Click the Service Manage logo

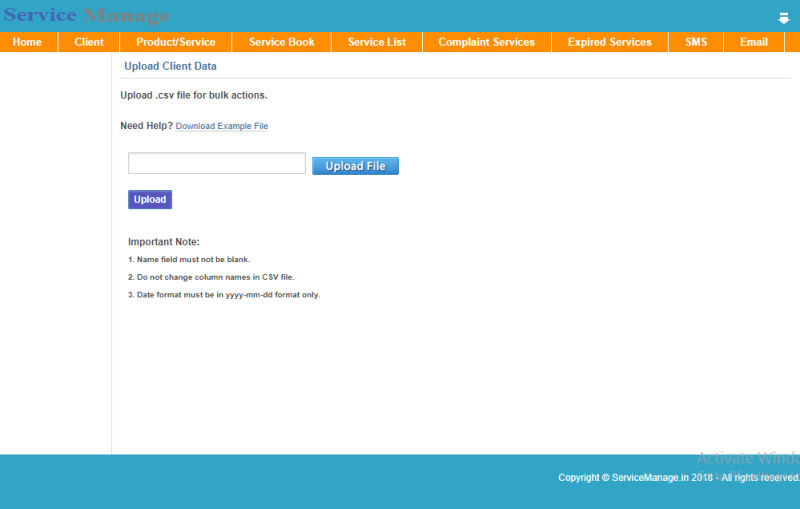86,16
